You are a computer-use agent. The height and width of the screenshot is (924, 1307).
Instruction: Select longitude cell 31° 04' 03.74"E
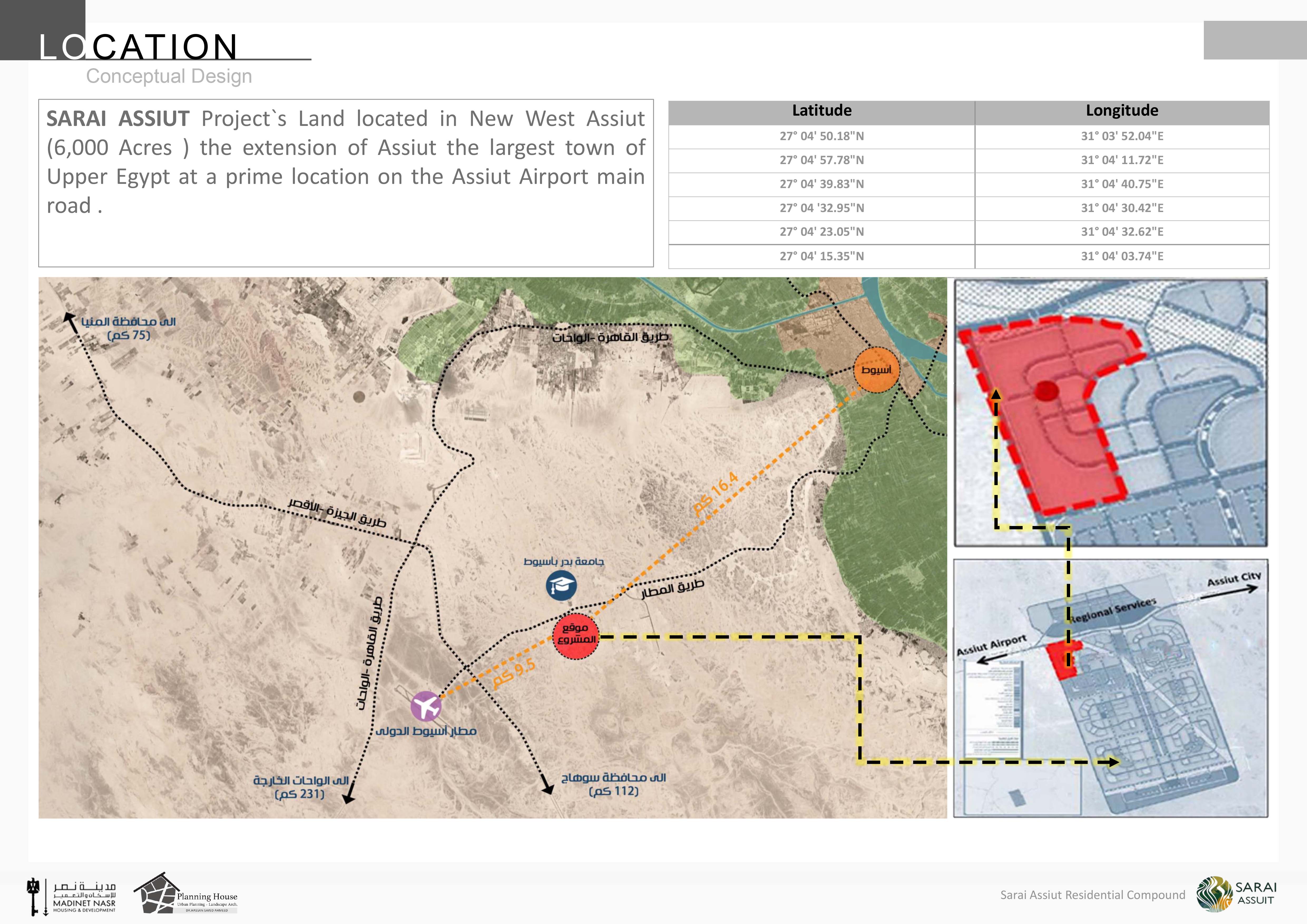[1122, 257]
